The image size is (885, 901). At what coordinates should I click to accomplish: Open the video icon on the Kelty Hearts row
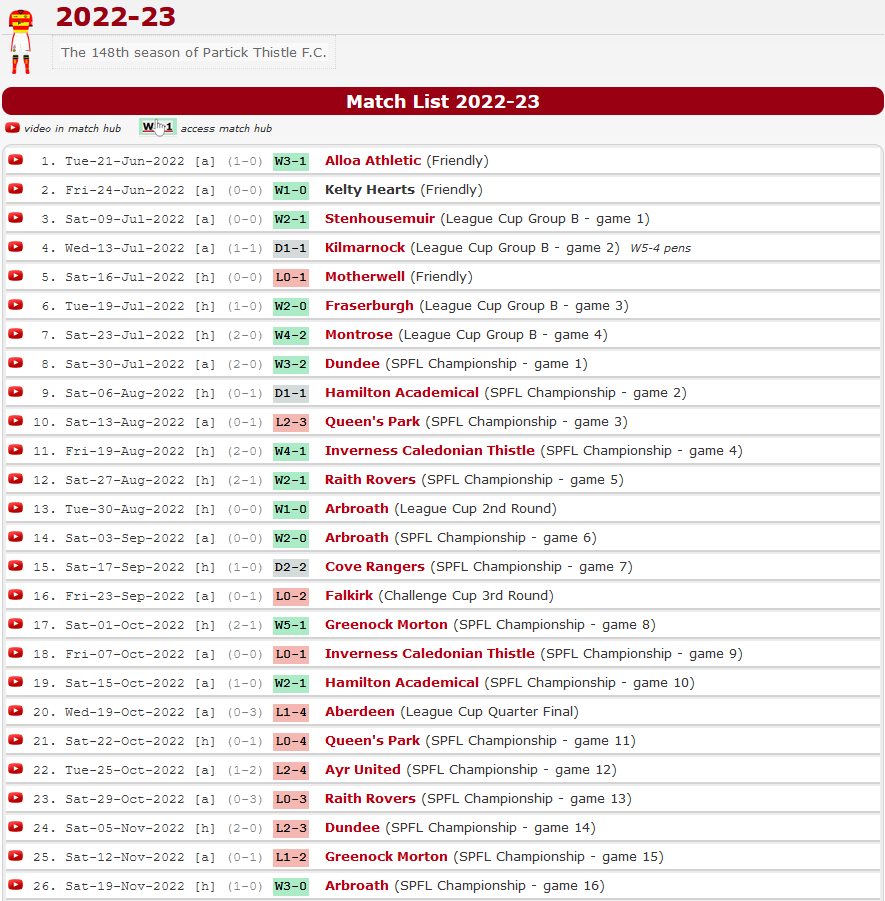click(x=16, y=188)
